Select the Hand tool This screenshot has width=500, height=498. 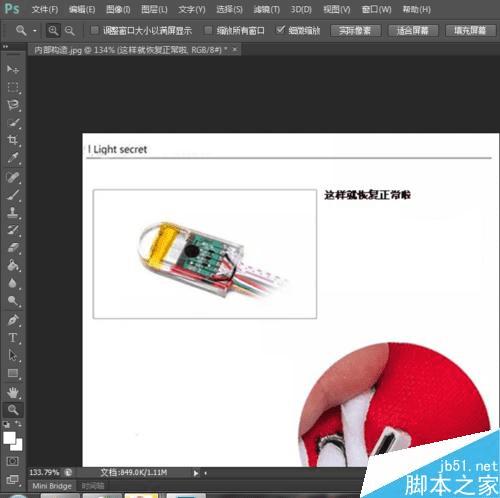[13, 393]
